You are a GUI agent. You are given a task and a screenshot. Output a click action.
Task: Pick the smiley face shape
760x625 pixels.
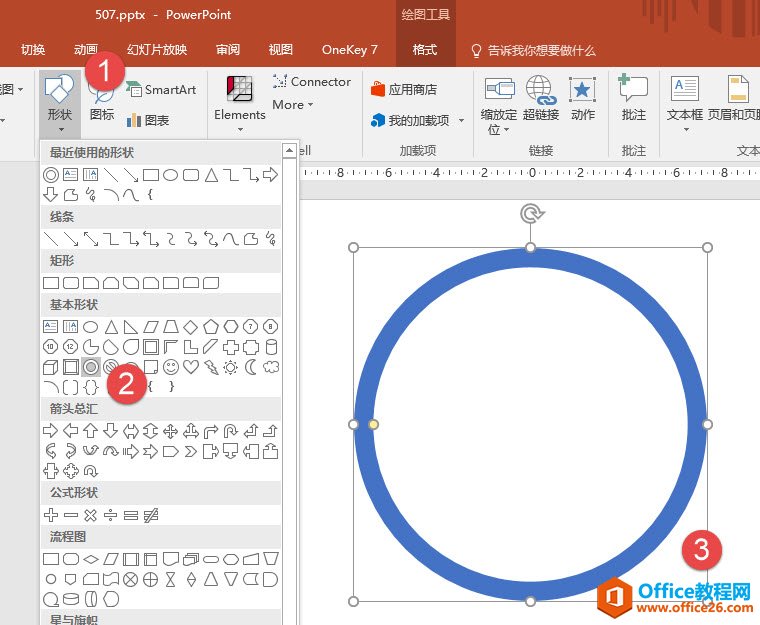tap(171, 367)
